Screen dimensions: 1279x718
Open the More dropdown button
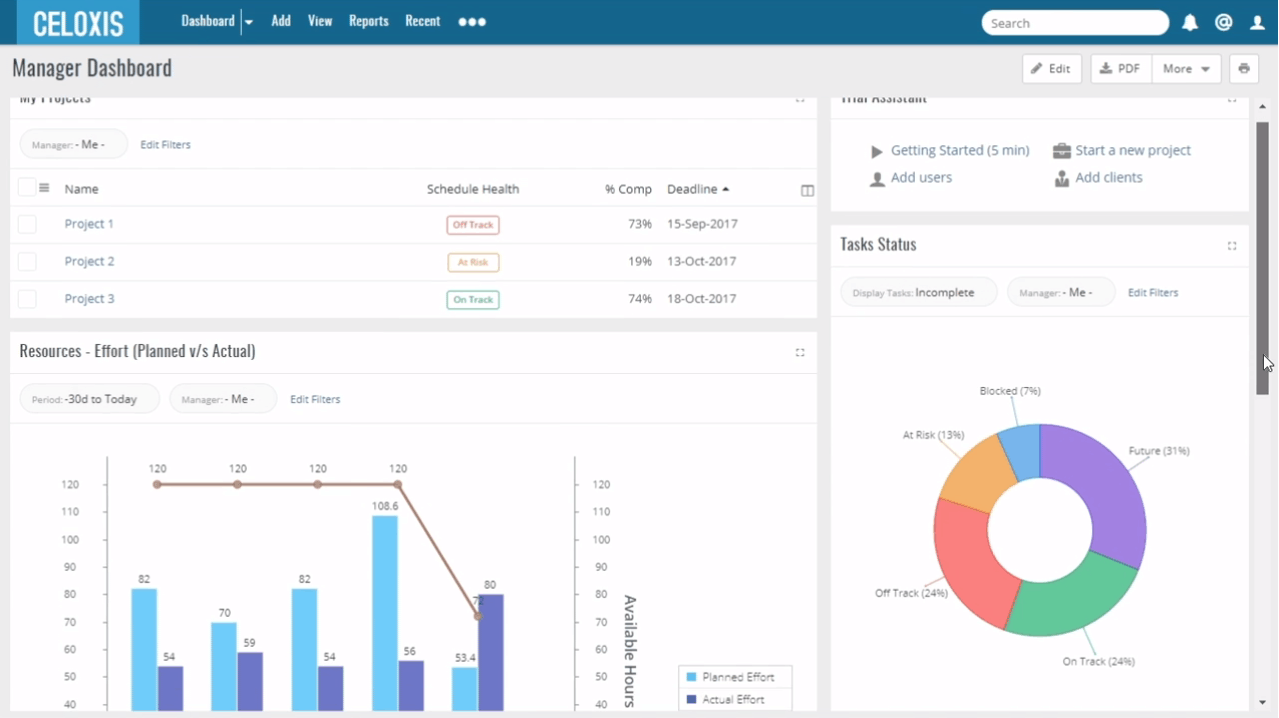[1186, 69]
